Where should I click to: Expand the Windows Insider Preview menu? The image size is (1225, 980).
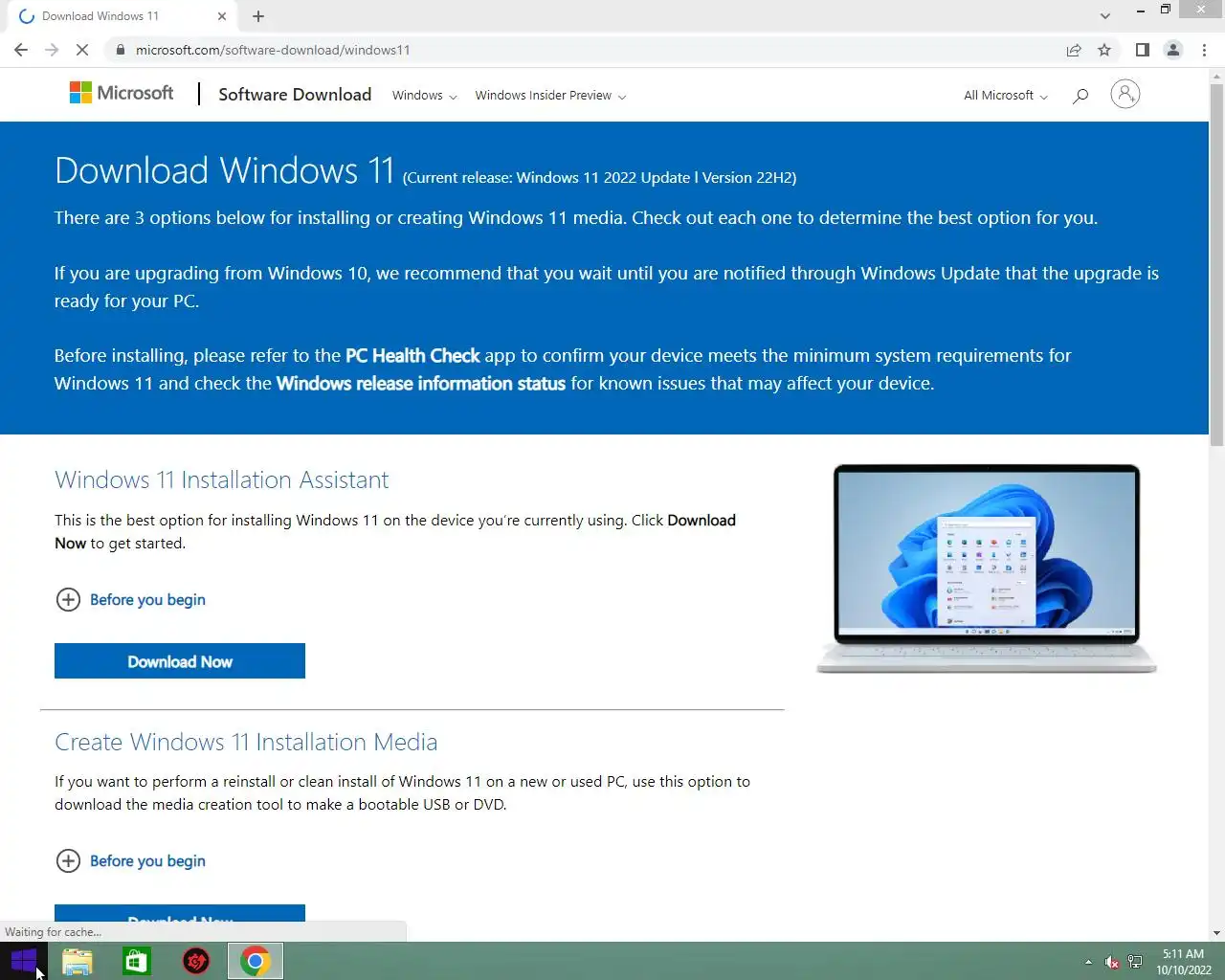[550, 95]
